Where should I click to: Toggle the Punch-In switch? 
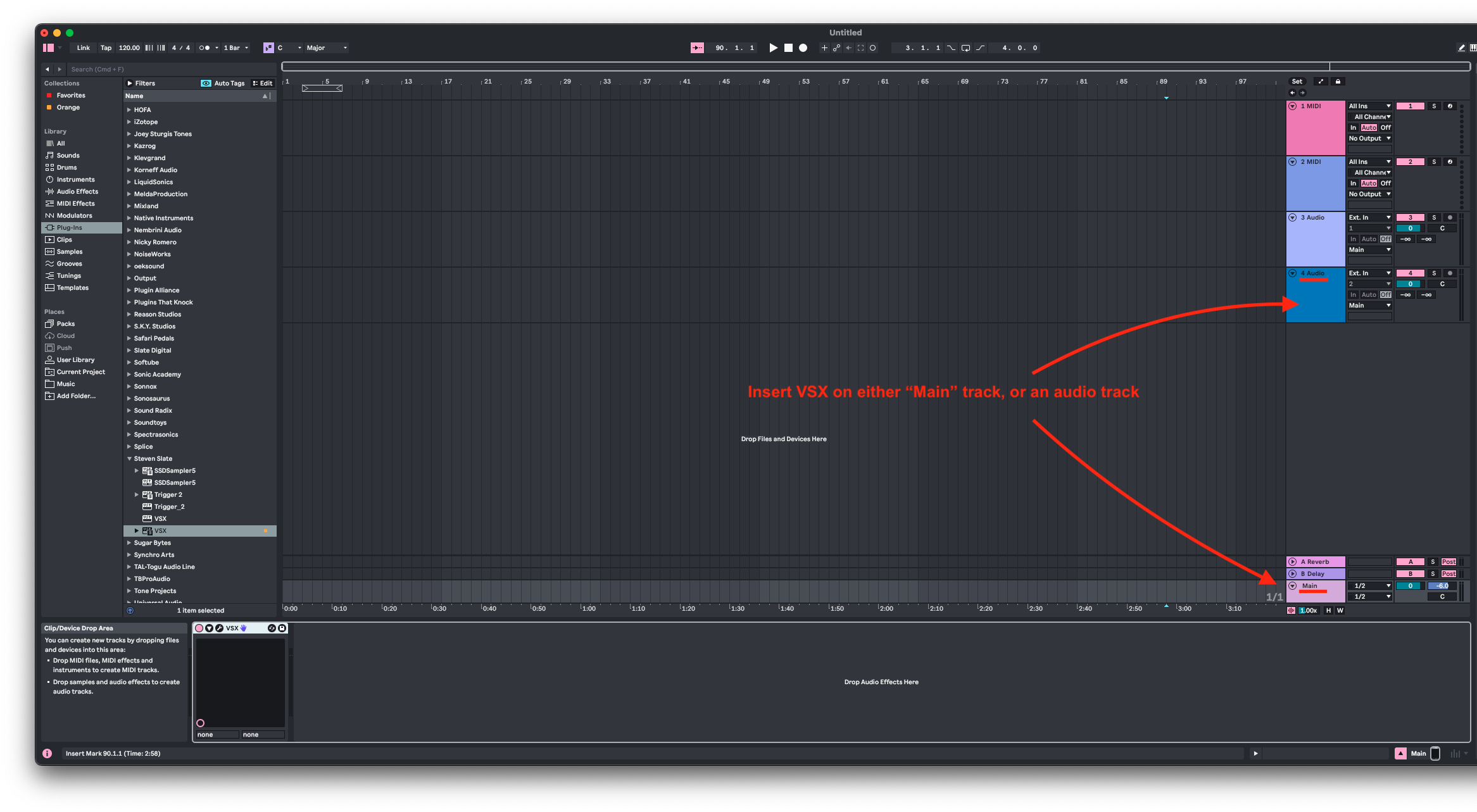(x=951, y=48)
